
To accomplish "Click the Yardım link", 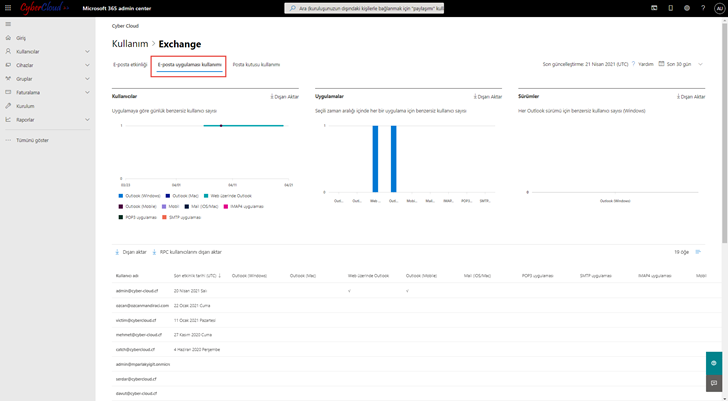I will pyautogui.click(x=646, y=64).
